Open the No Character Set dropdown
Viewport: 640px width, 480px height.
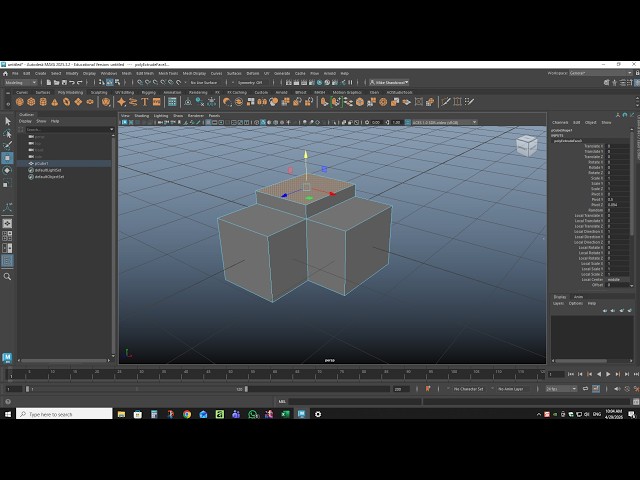point(468,389)
